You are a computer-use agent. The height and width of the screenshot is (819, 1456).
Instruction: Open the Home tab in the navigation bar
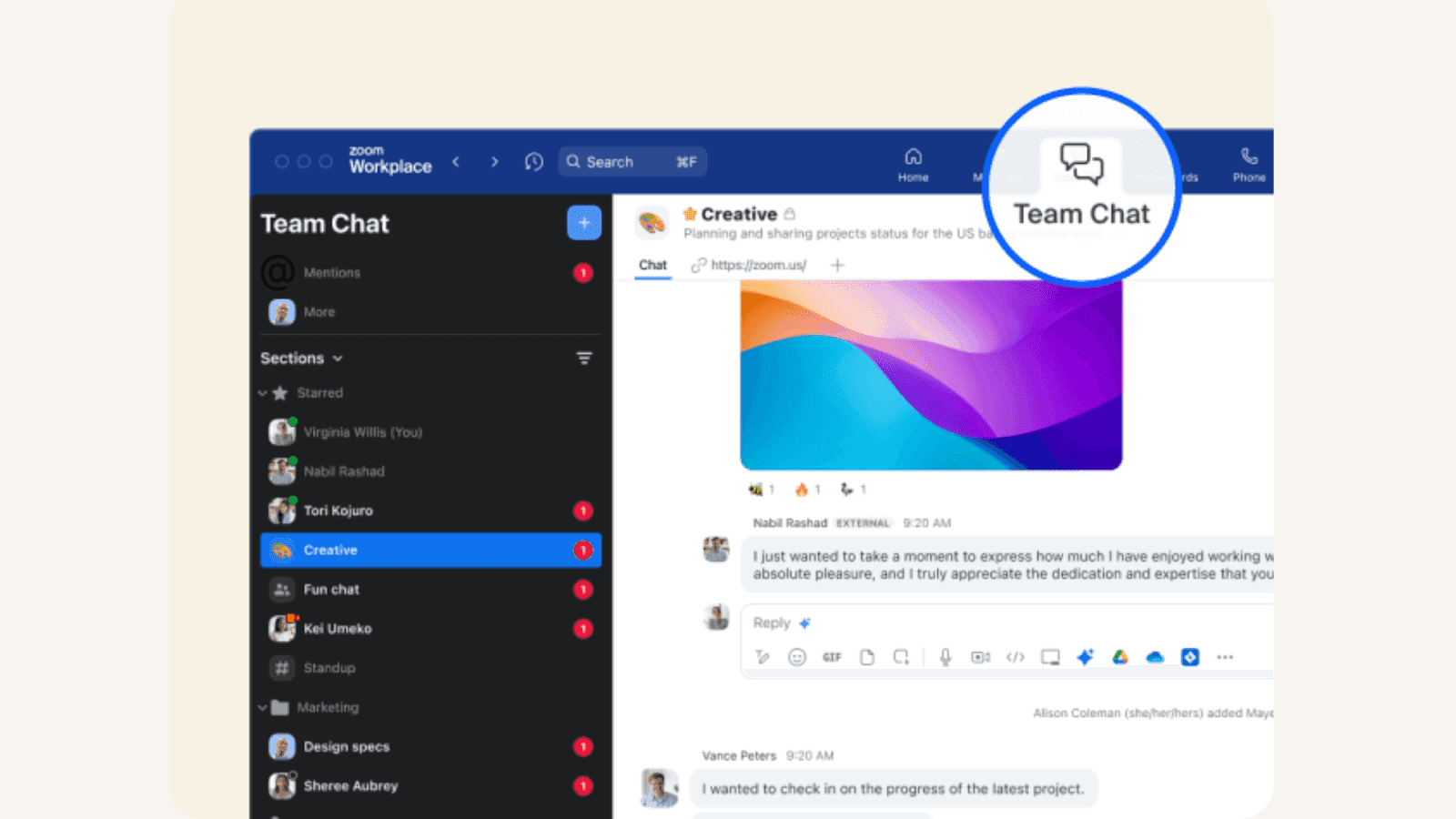click(913, 162)
